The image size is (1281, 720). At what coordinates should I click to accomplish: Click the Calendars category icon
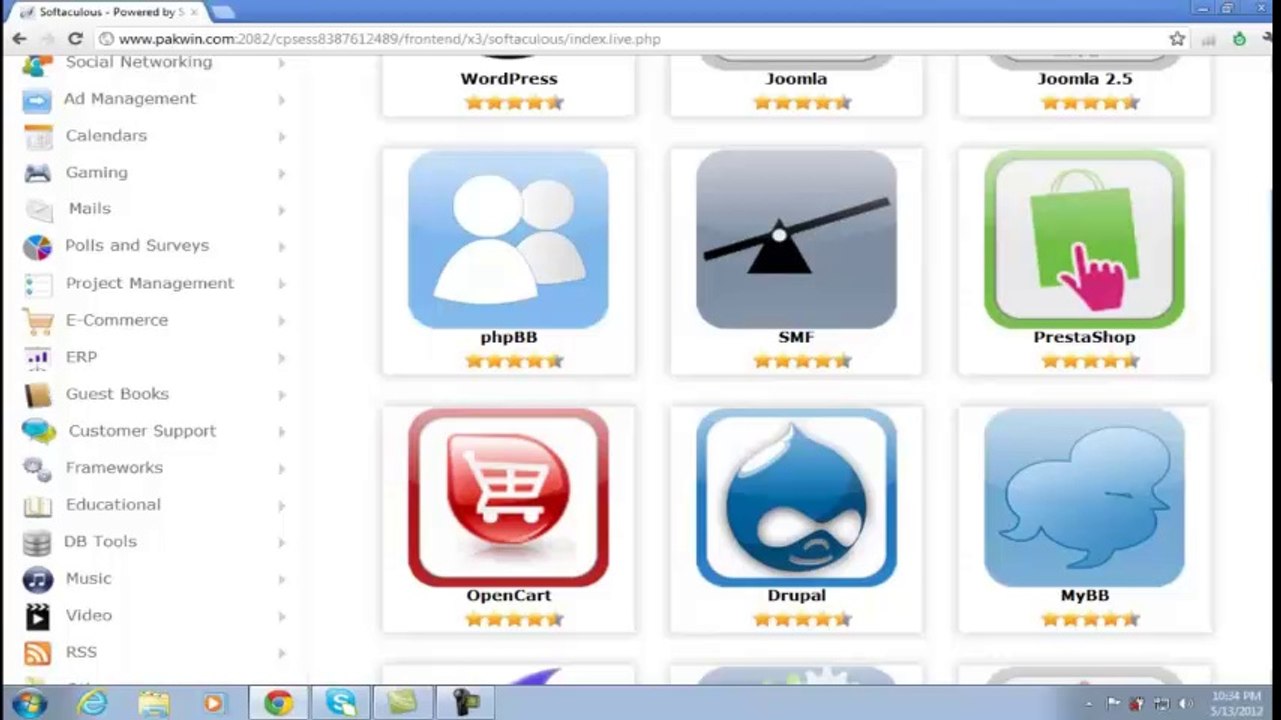37,137
